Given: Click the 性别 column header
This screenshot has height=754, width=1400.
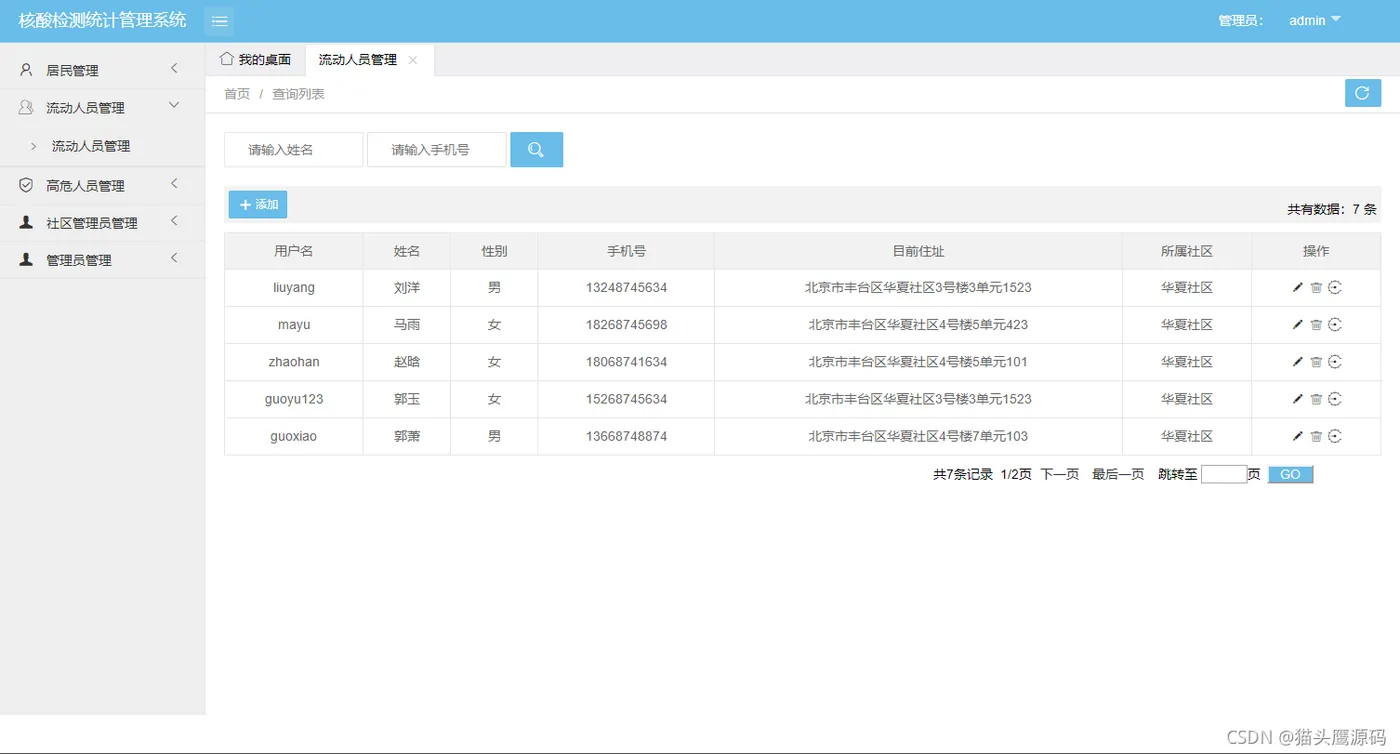Looking at the screenshot, I should coord(494,251).
